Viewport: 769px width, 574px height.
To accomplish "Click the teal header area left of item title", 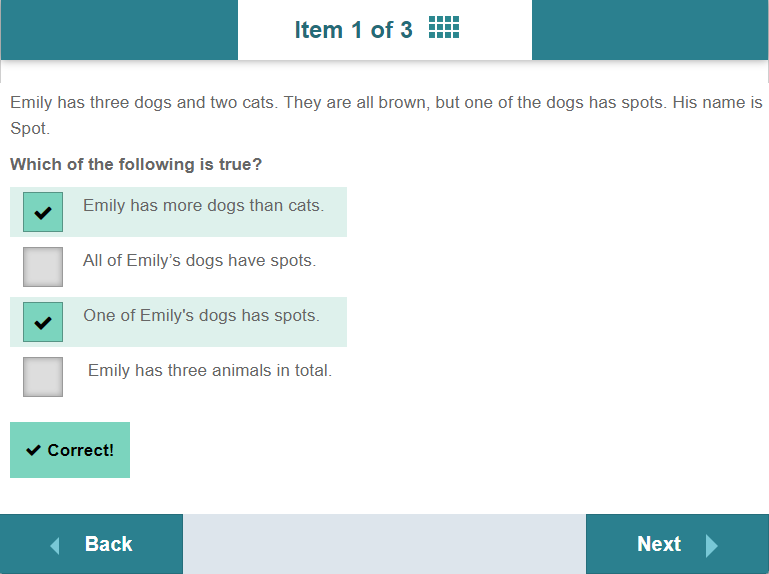I will (x=119, y=30).
